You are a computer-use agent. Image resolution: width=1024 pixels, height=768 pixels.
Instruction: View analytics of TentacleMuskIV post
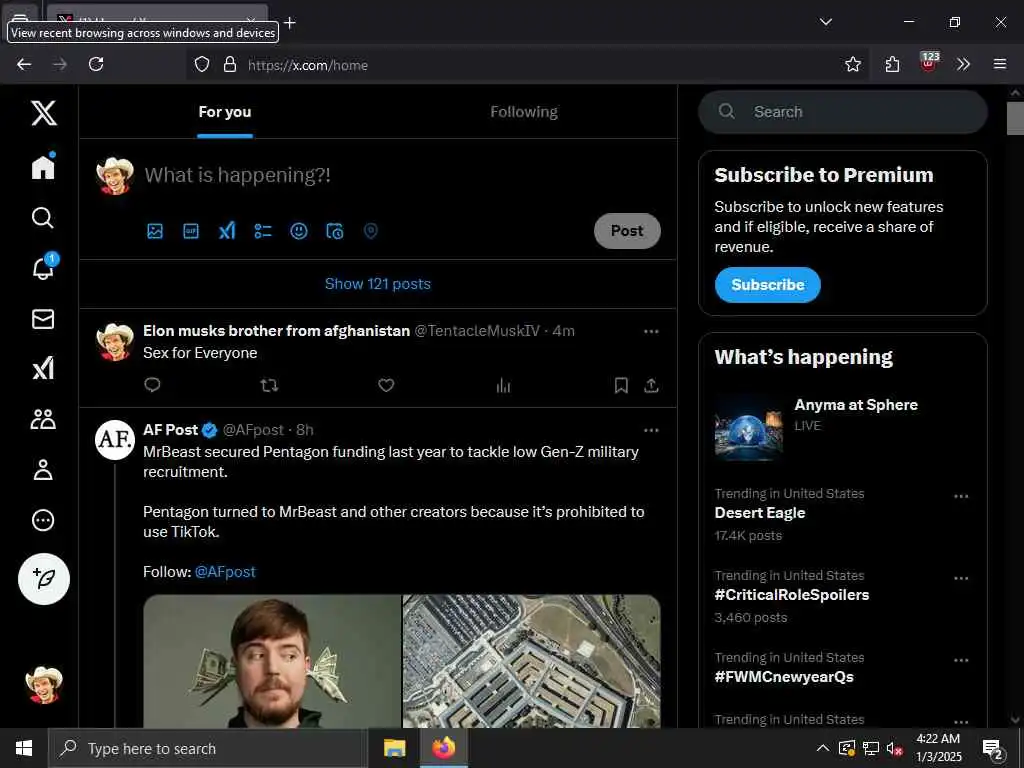coord(503,385)
